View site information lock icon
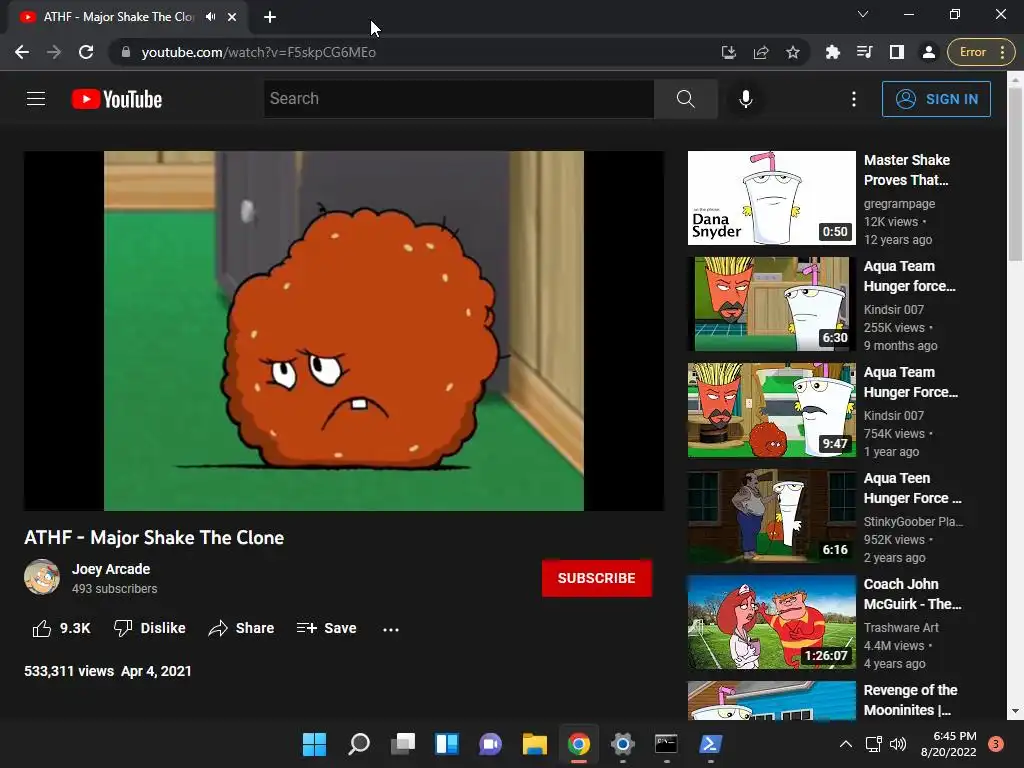 (x=126, y=52)
